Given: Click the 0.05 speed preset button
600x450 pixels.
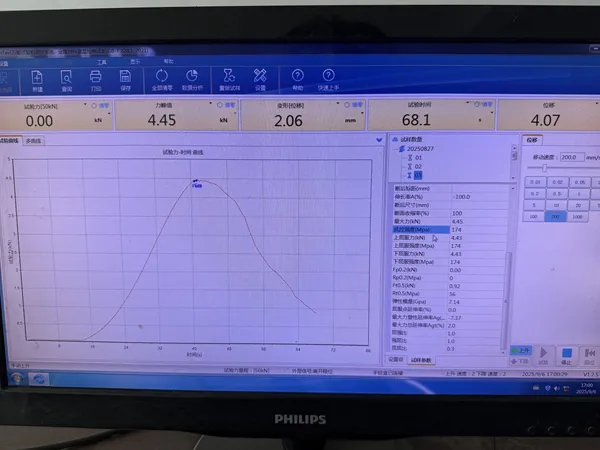Looking at the screenshot, I should pos(579,182).
